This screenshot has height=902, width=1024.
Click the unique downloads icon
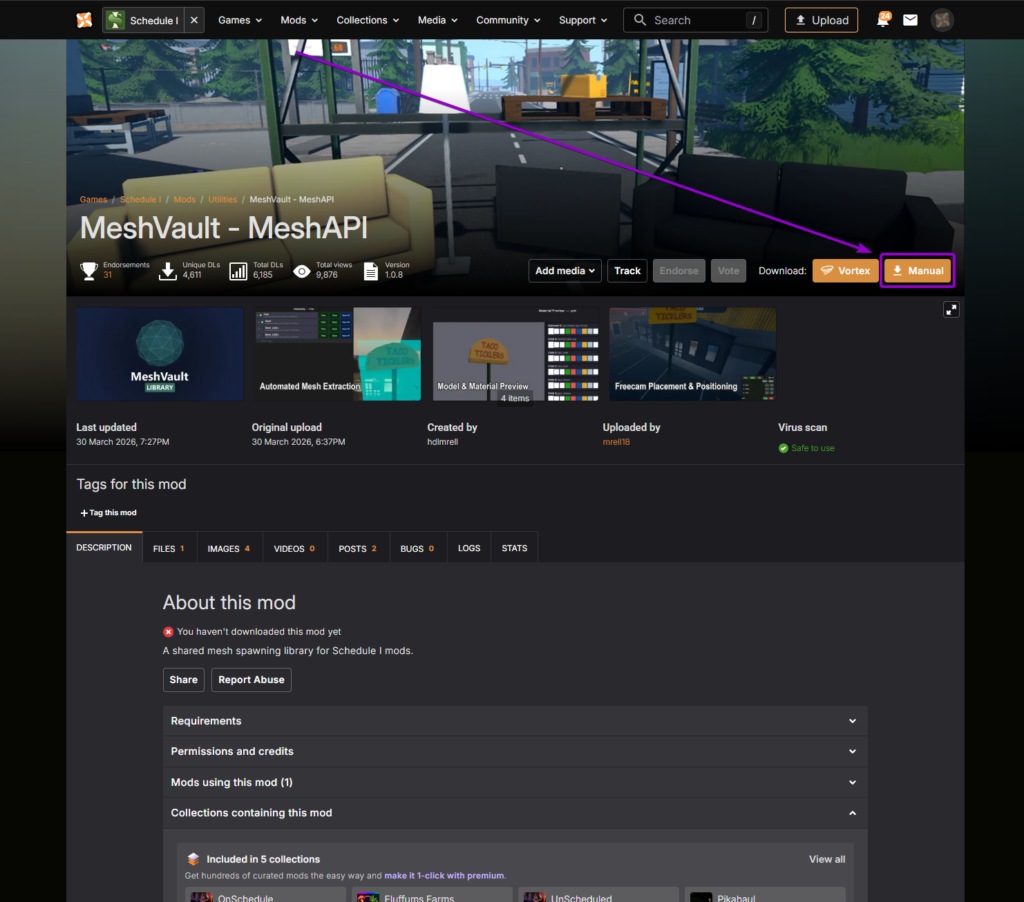168,270
